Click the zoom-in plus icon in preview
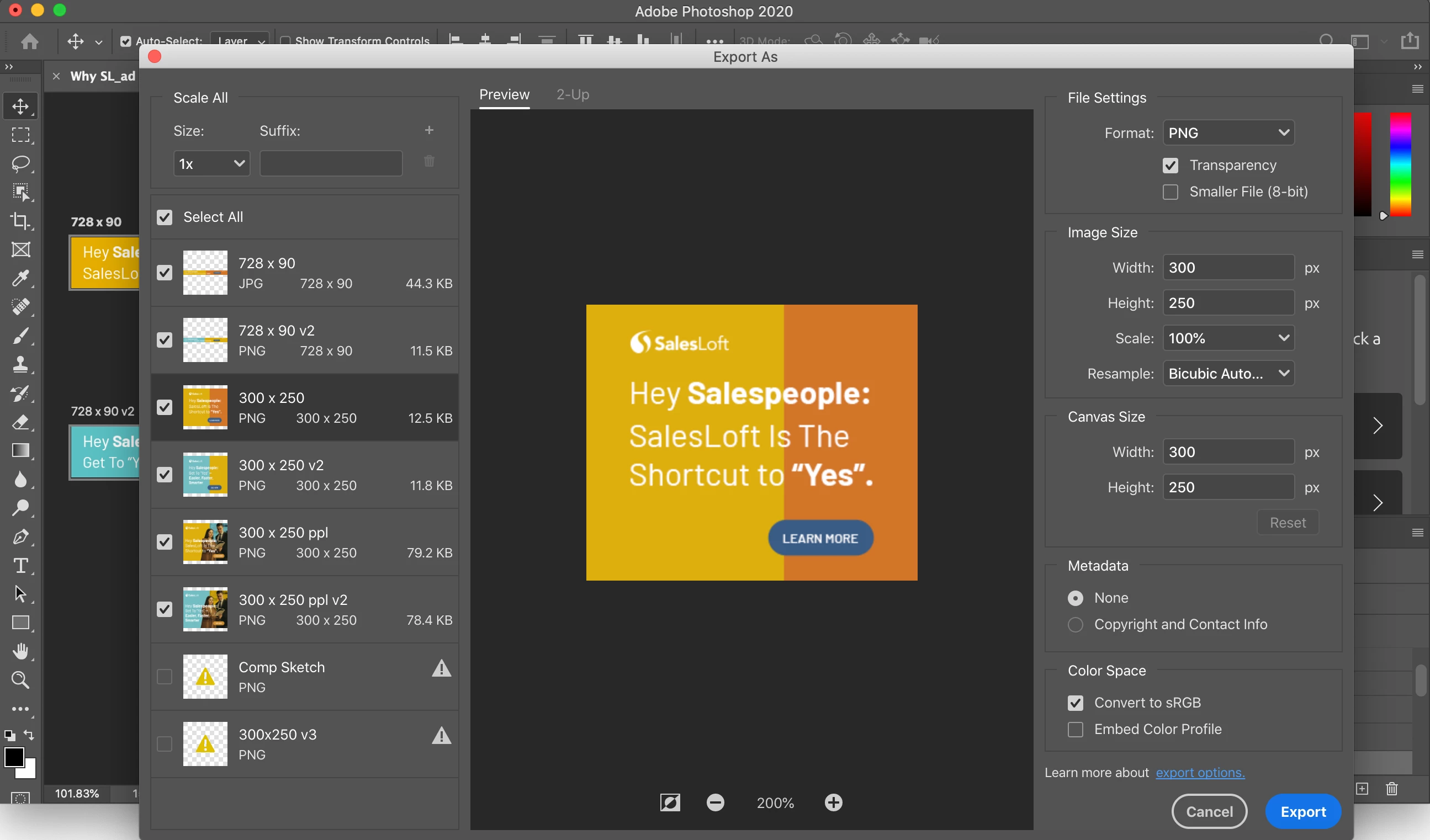This screenshot has height=840, width=1430. point(833,802)
